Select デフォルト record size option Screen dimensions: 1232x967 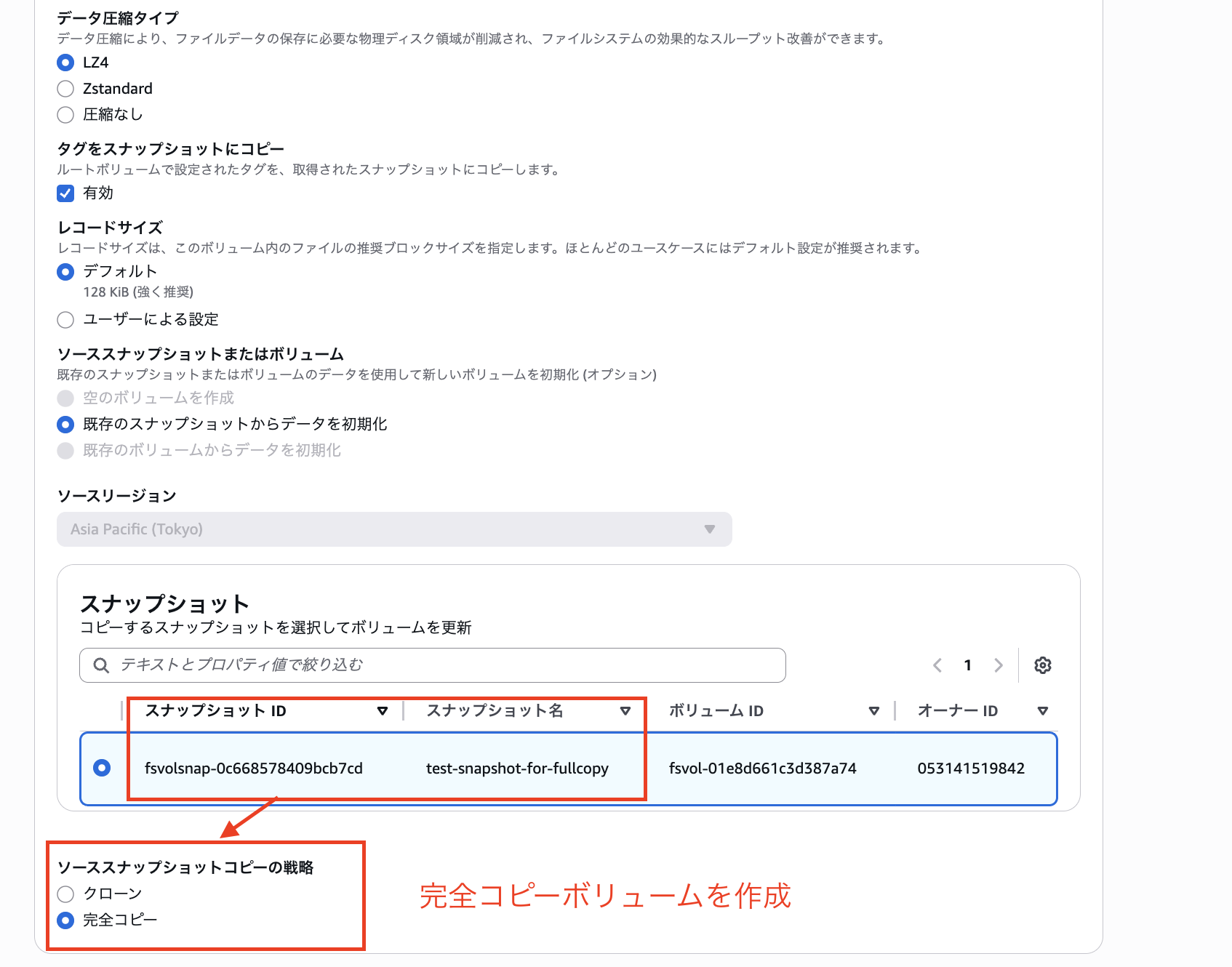65,272
